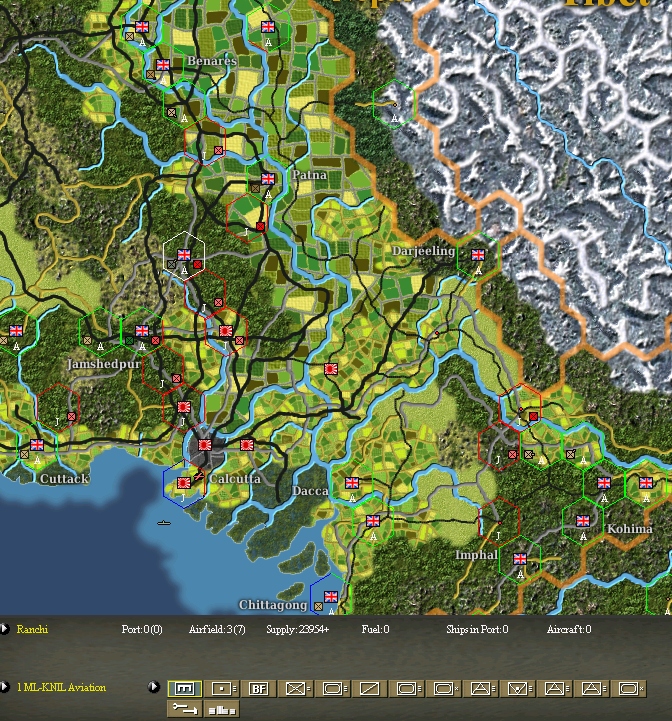Click the Benares city label
Viewport: 672px width, 721px height.
pos(212,61)
